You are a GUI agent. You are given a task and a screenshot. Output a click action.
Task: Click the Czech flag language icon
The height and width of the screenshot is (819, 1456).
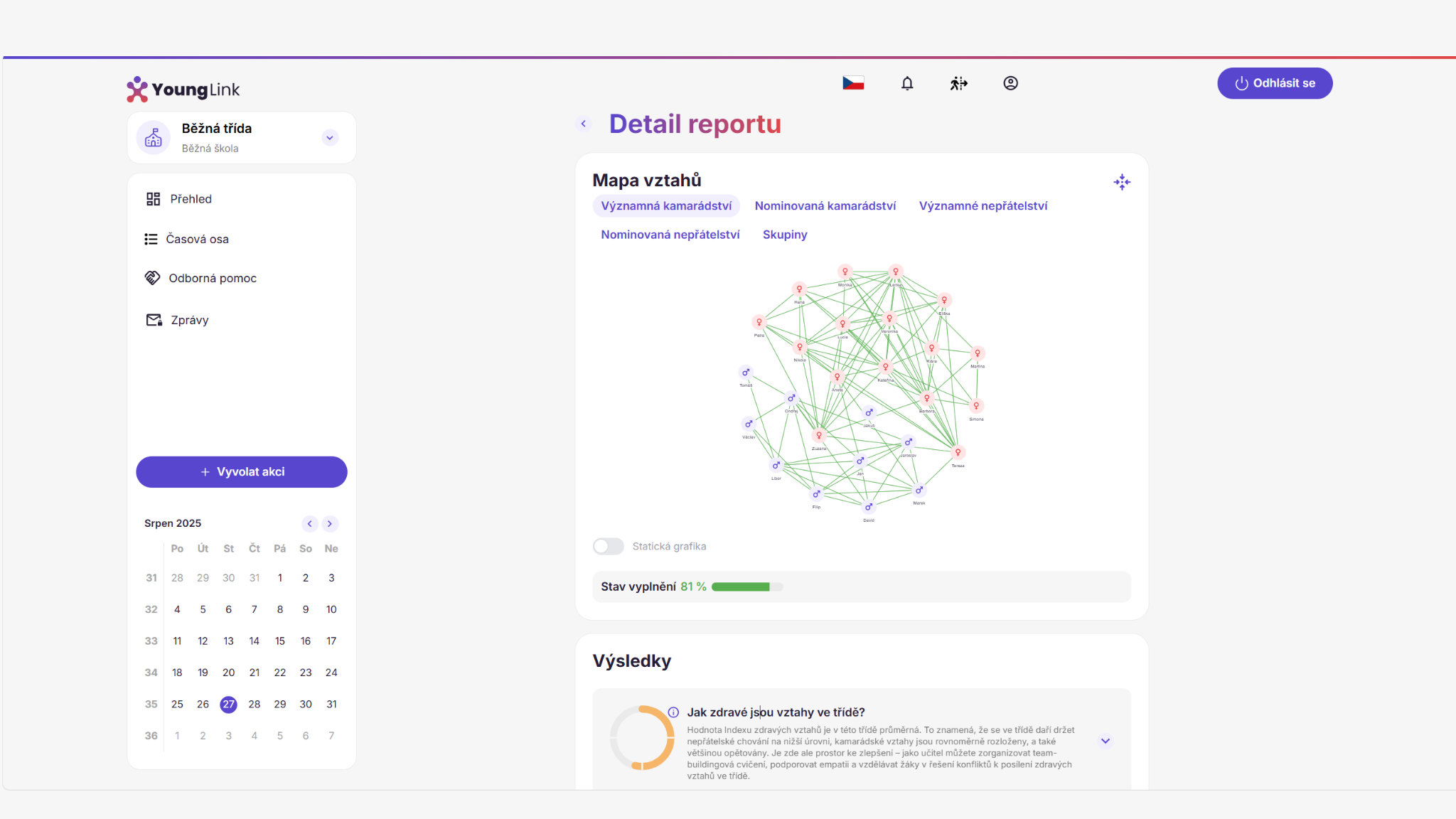coord(853,83)
